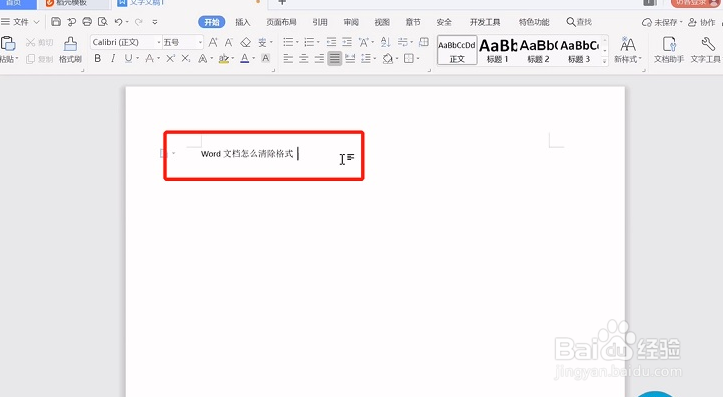Click the Distributed alignment icon

coord(350,59)
